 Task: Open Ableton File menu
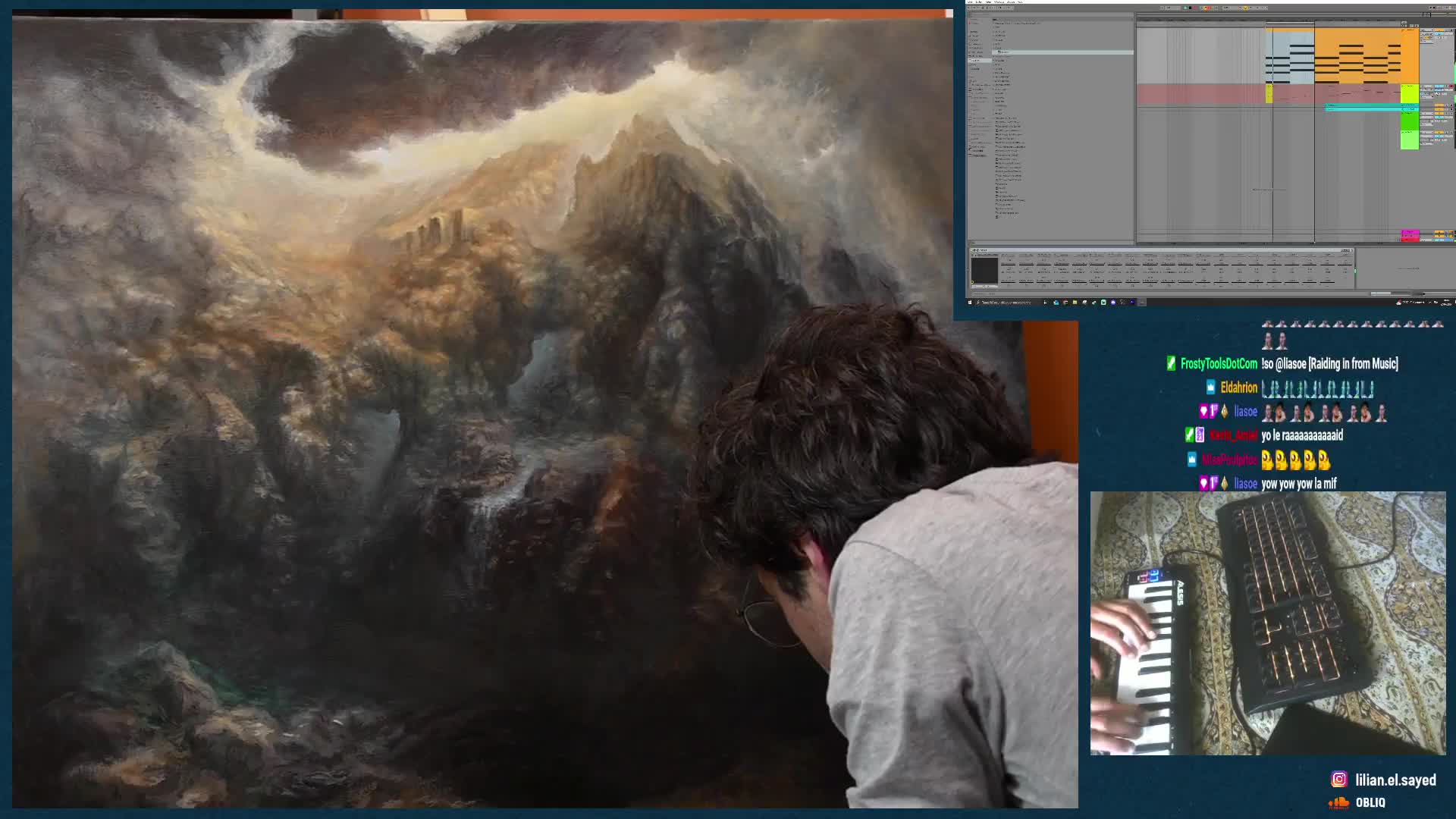pyautogui.click(x=970, y=2)
